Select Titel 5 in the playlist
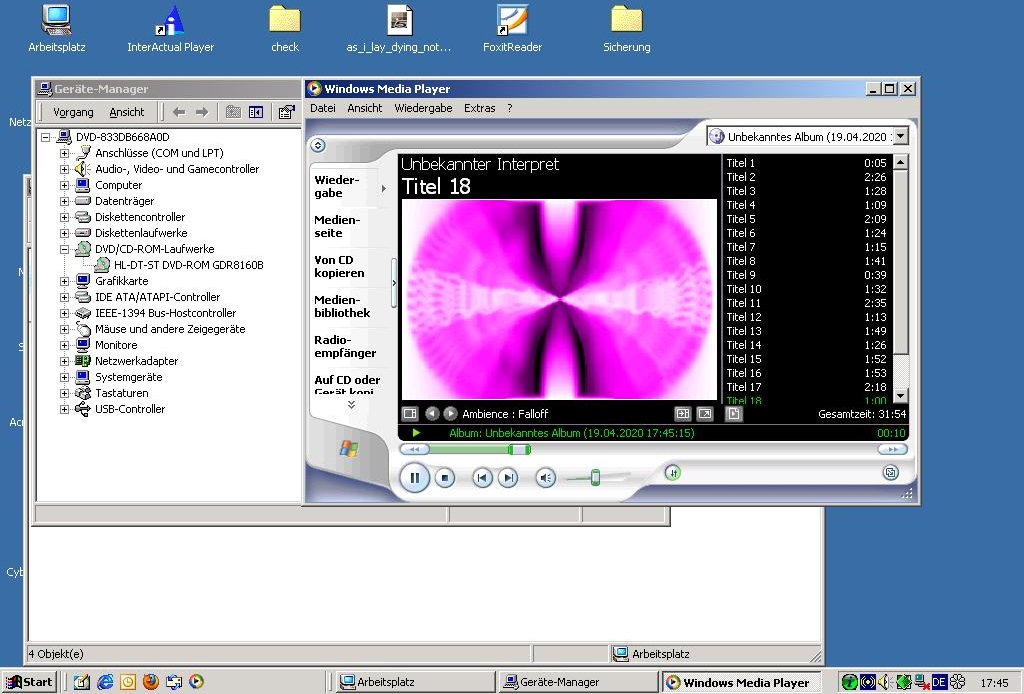 tap(807, 219)
